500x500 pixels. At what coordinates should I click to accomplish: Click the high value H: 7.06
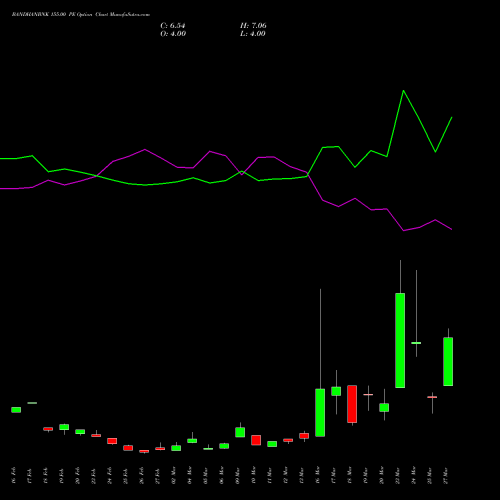(253, 26)
